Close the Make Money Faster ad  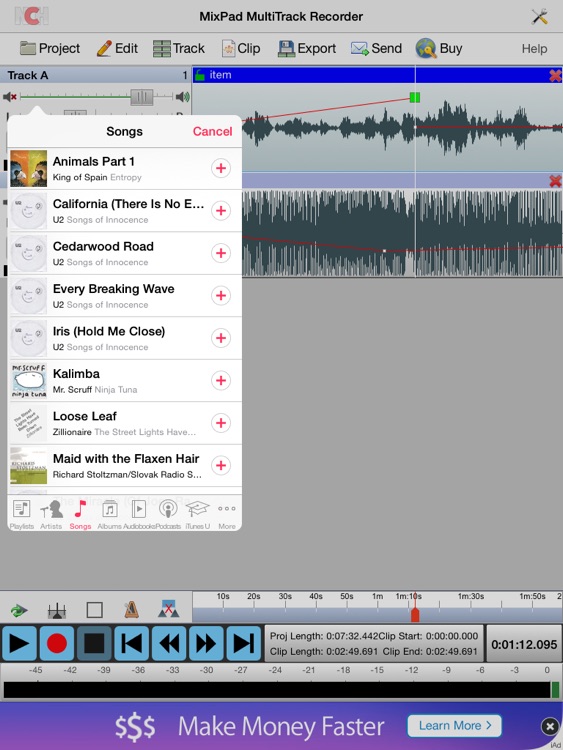tap(550, 727)
